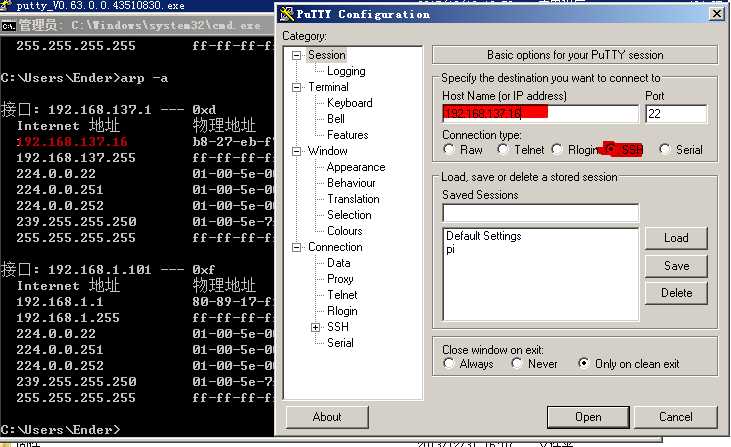Click the About button

pos(327,417)
